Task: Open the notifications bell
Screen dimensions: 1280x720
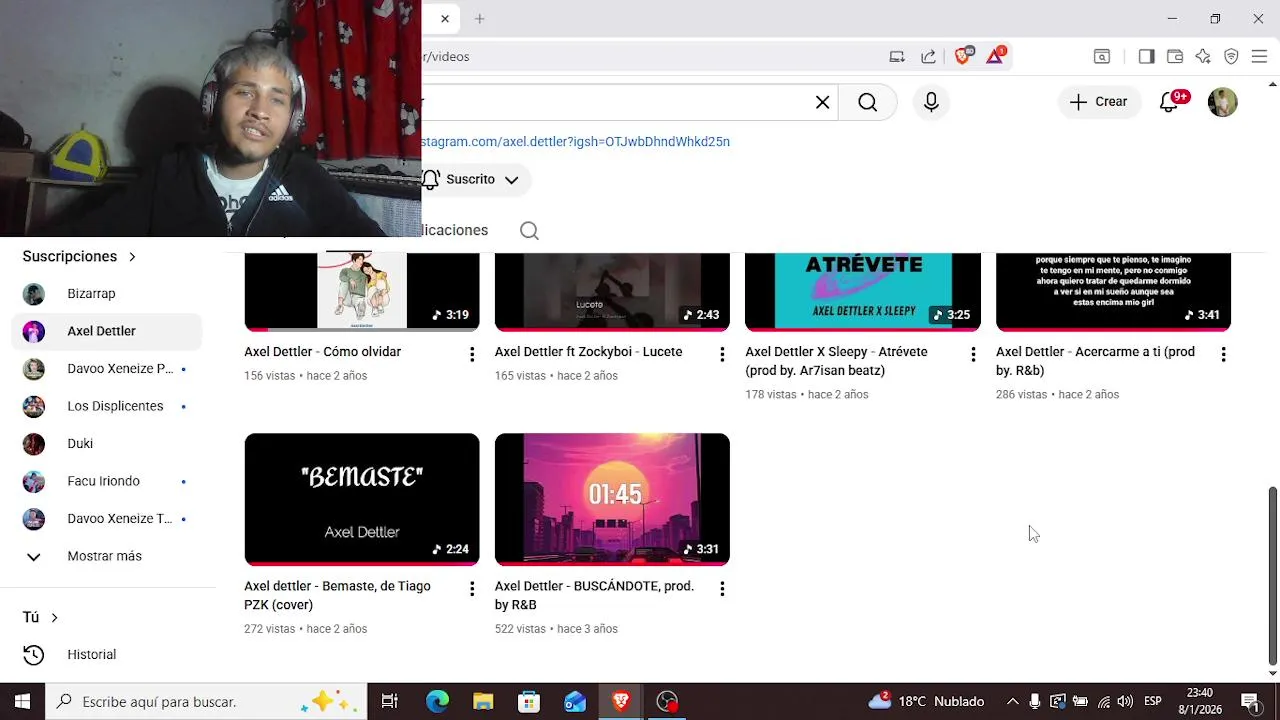Action: pyautogui.click(x=1169, y=102)
